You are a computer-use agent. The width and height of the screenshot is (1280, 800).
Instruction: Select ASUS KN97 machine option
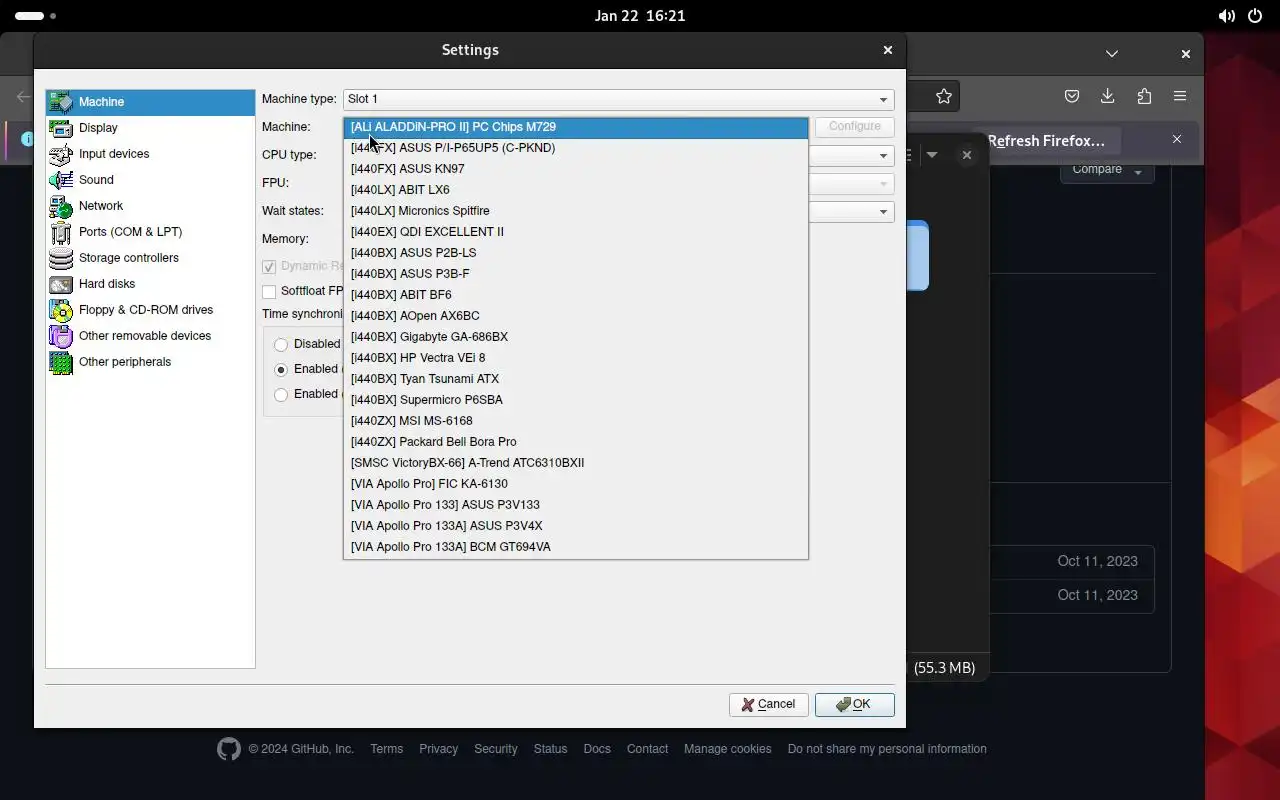tap(576, 169)
